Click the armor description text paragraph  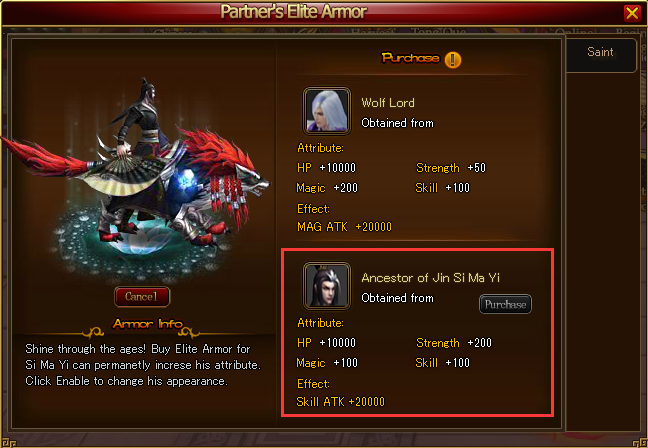(x=143, y=365)
